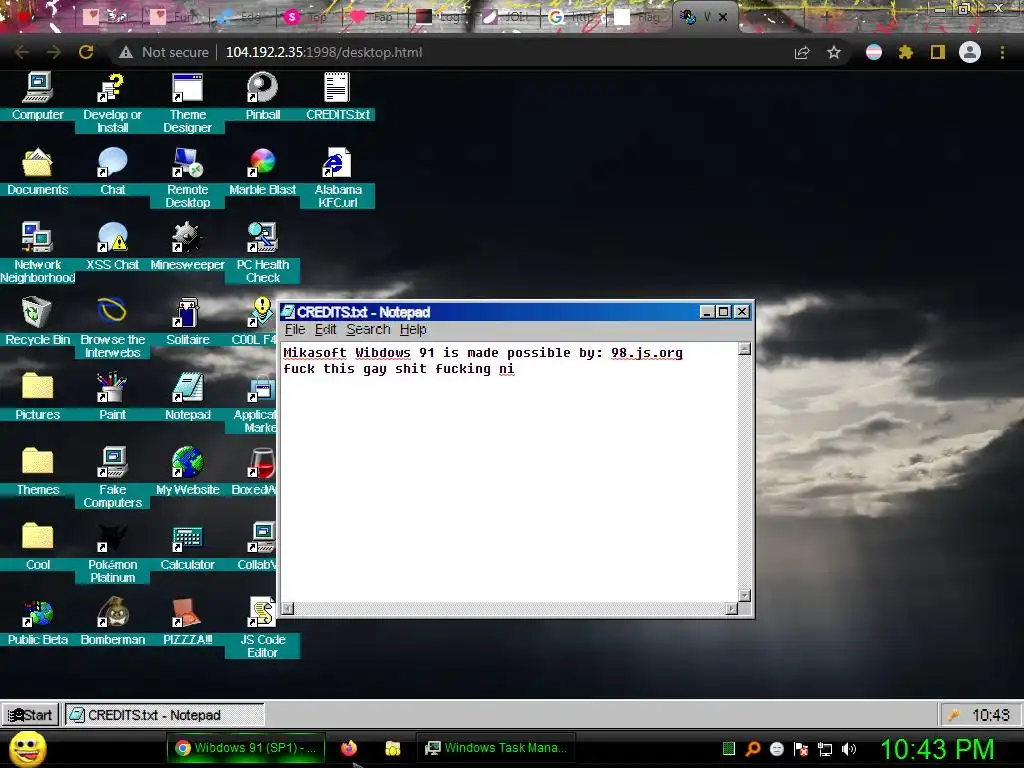Launch the Pinball game icon

tap(263, 96)
